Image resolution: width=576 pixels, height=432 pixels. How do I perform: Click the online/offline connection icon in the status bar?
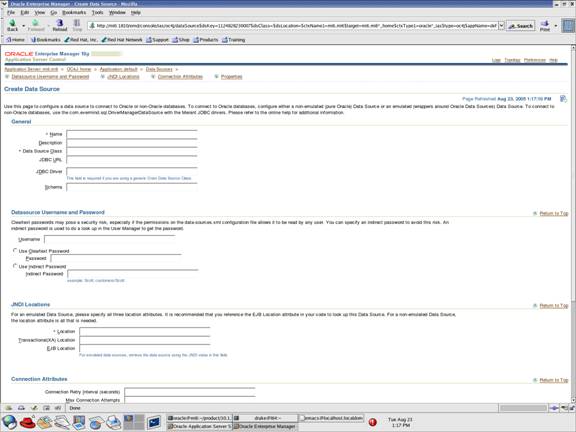(554, 408)
